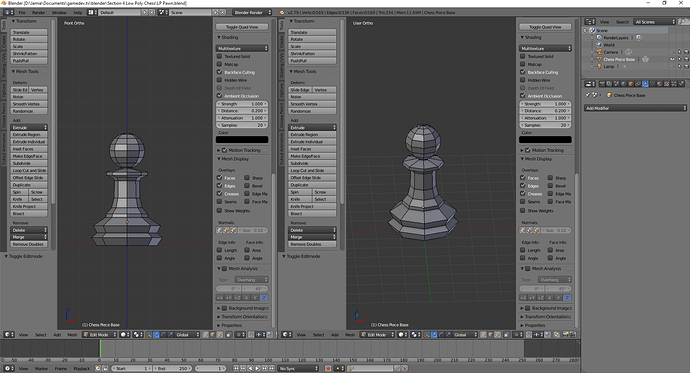Toggle Faces overlay in left Mesh Display
Image resolution: width=690 pixels, height=373 pixels.
pyautogui.click(x=220, y=178)
